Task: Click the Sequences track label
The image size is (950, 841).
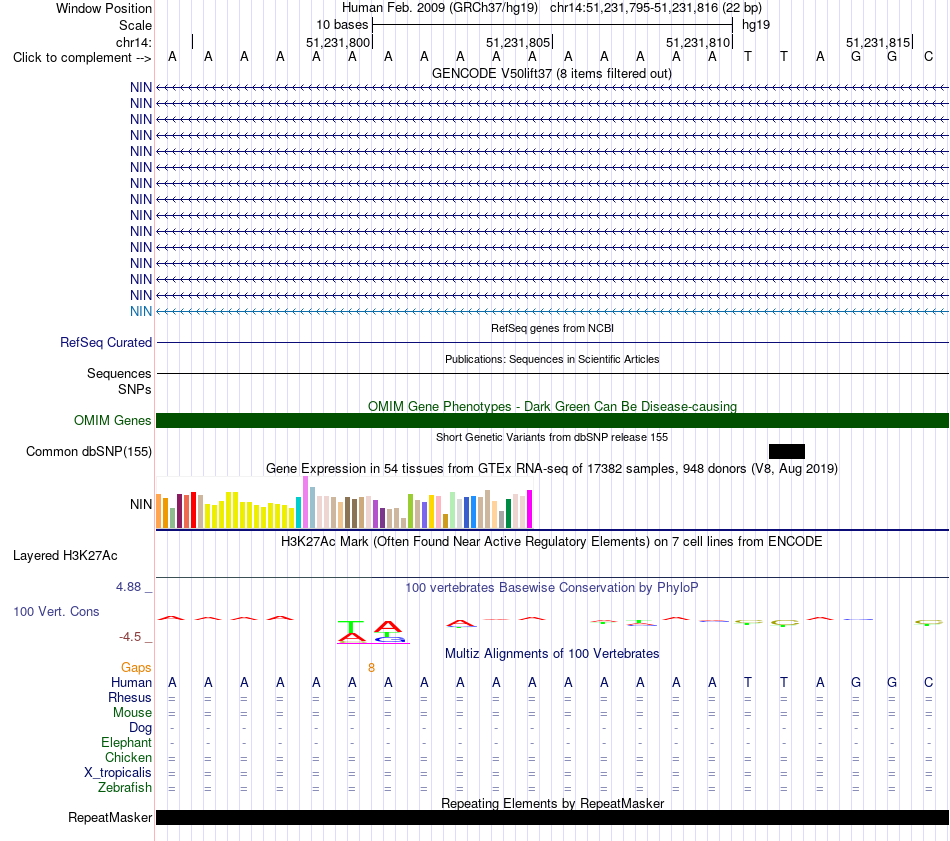Action: [x=119, y=373]
